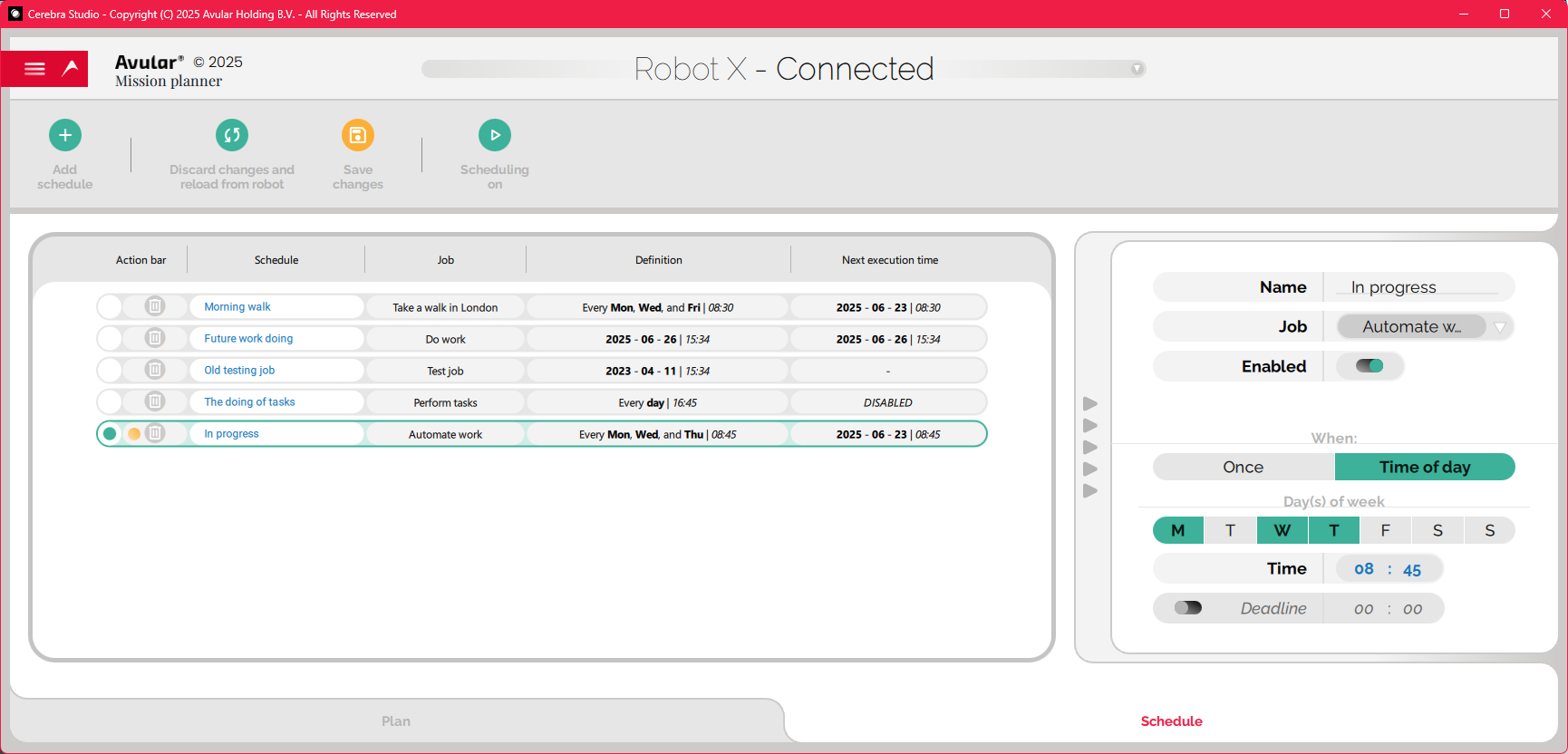Delete the Future work doing schedule

click(155, 338)
